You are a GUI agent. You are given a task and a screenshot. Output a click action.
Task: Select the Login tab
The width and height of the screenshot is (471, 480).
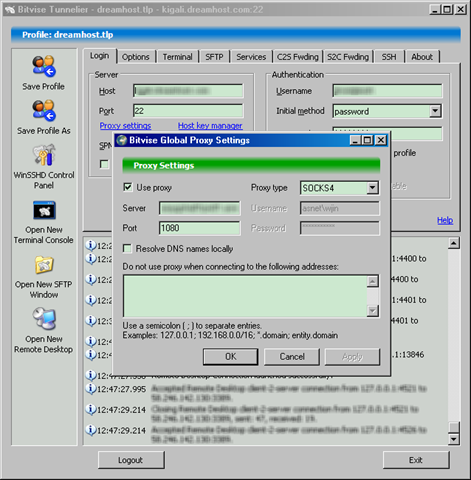coord(100,56)
